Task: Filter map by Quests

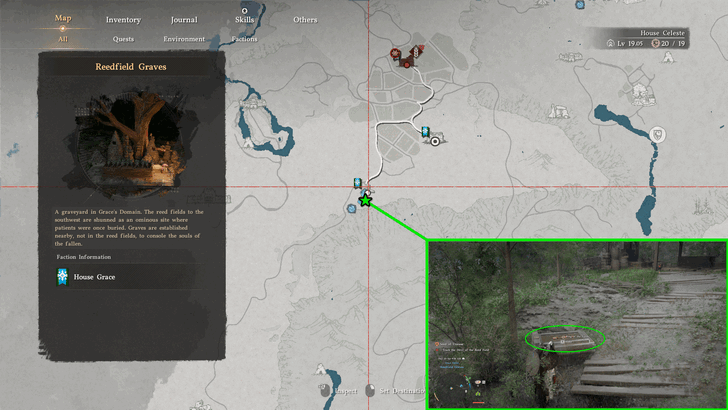Action: [123, 40]
